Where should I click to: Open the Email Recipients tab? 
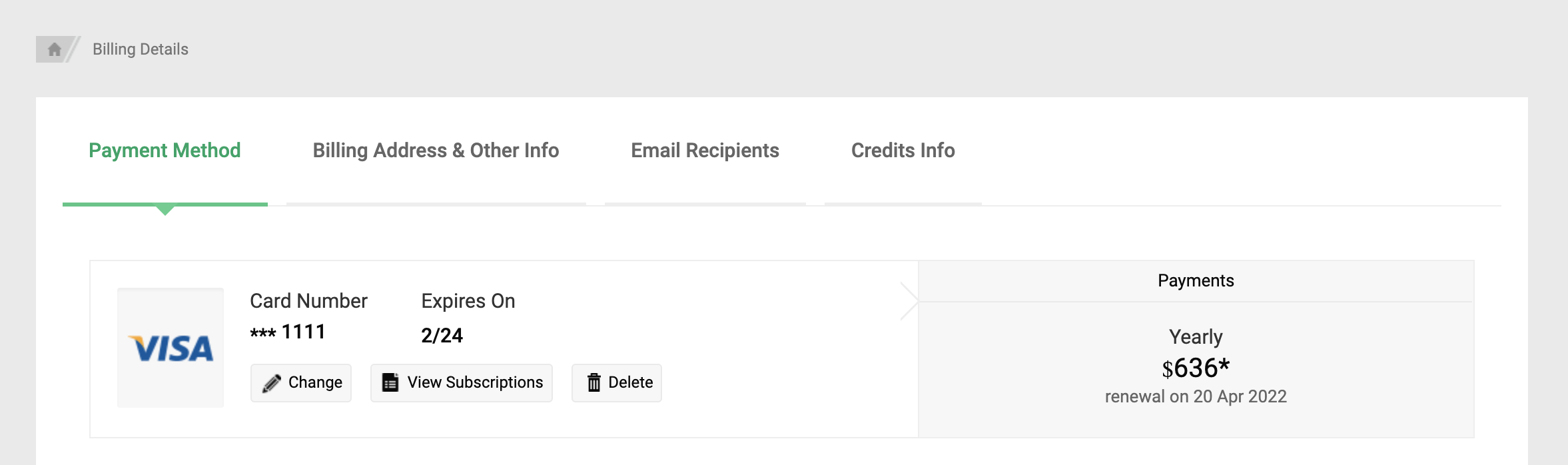705,151
